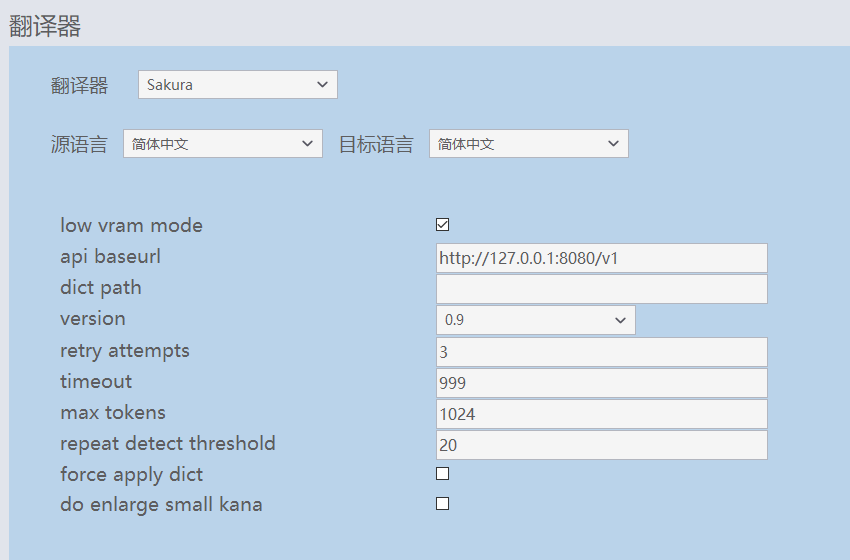The width and height of the screenshot is (850, 560).
Task: Click the 'retry attempts' label
Action: point(125,350)
